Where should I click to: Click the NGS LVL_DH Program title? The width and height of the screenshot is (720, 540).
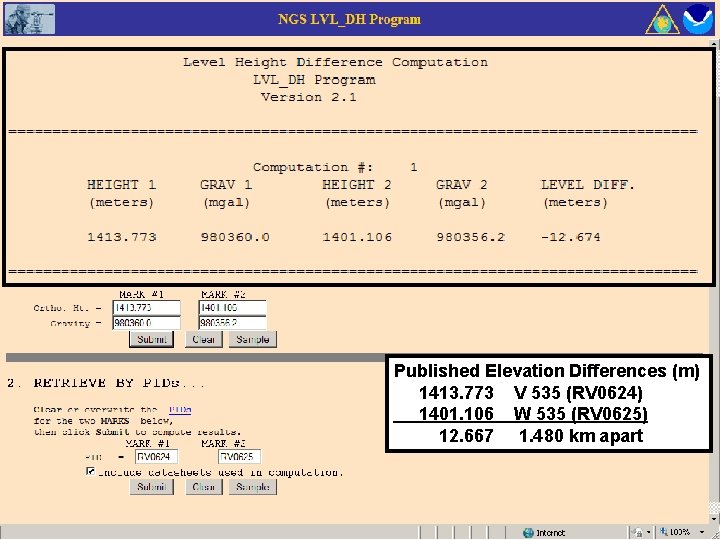point(349,19)
